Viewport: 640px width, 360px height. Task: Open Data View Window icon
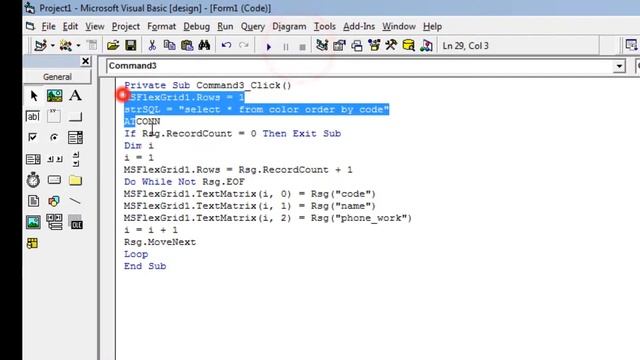pos(408,46)
